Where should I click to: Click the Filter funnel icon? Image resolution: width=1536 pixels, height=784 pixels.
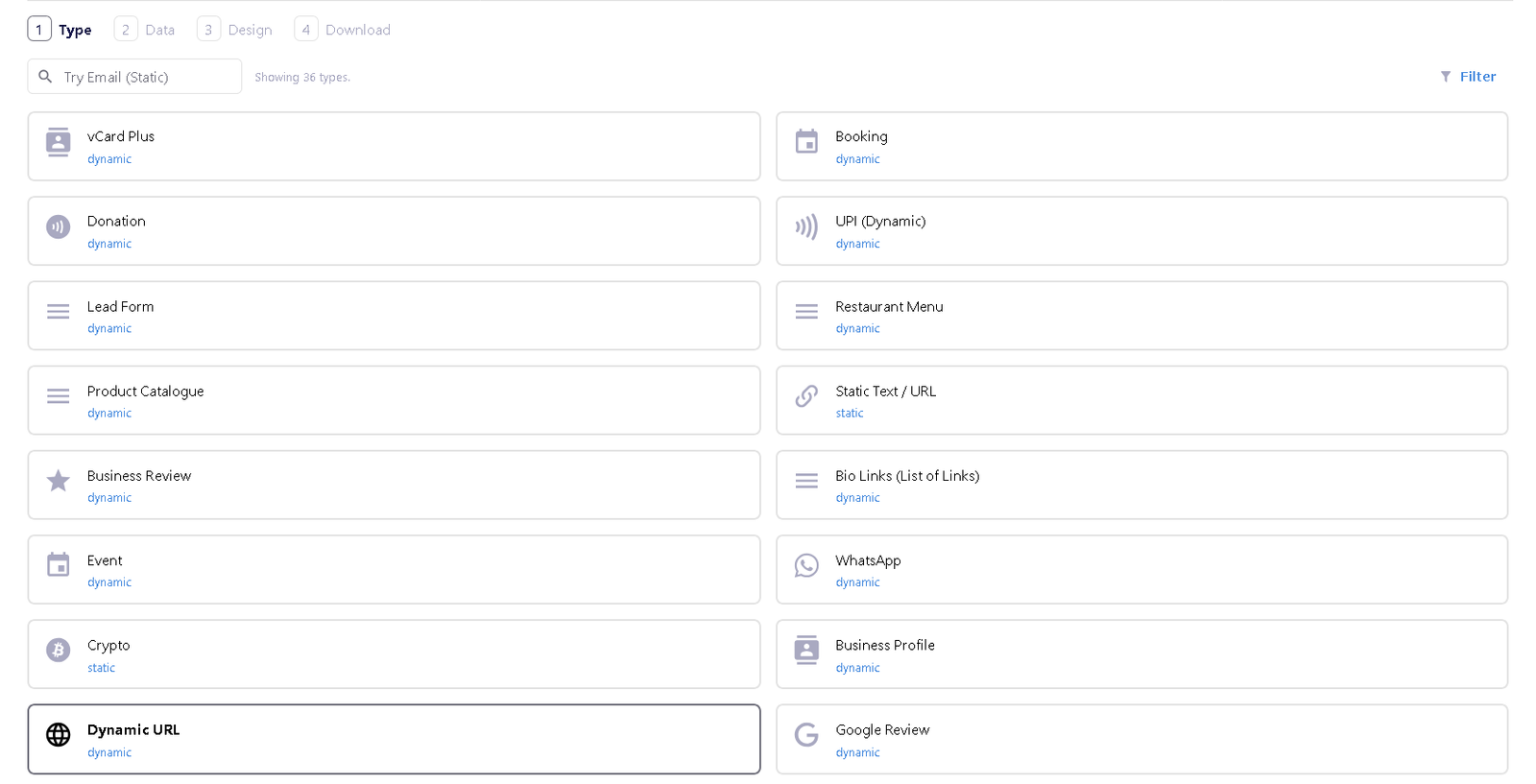(1445, 77)
